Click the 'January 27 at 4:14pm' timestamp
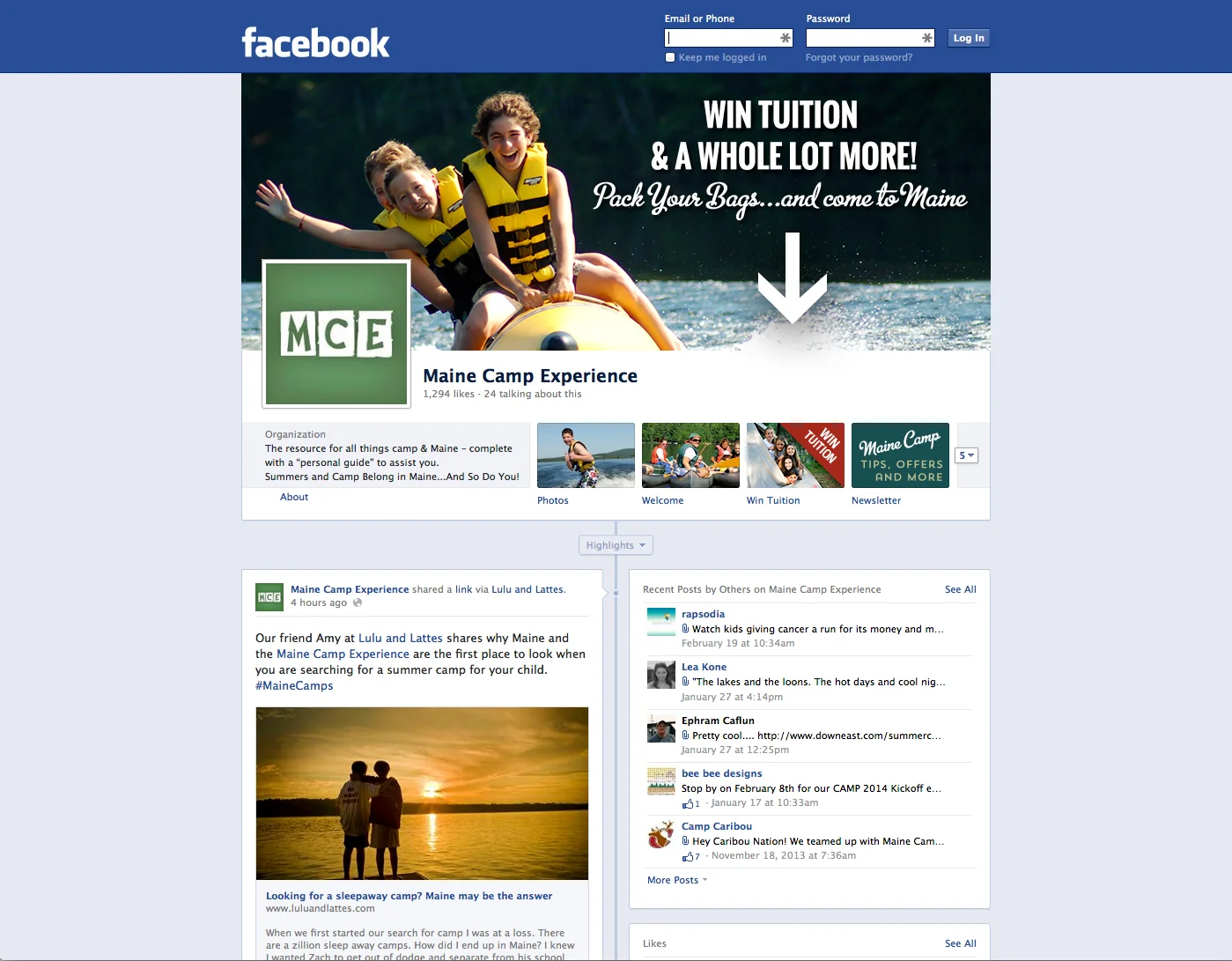 click(x=732, y=697)
